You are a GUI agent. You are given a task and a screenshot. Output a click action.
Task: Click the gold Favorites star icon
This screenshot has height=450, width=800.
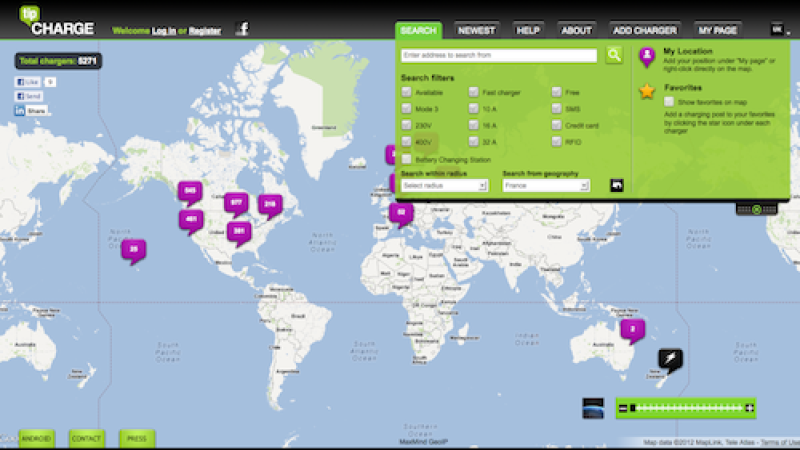(x=647, y=91)
